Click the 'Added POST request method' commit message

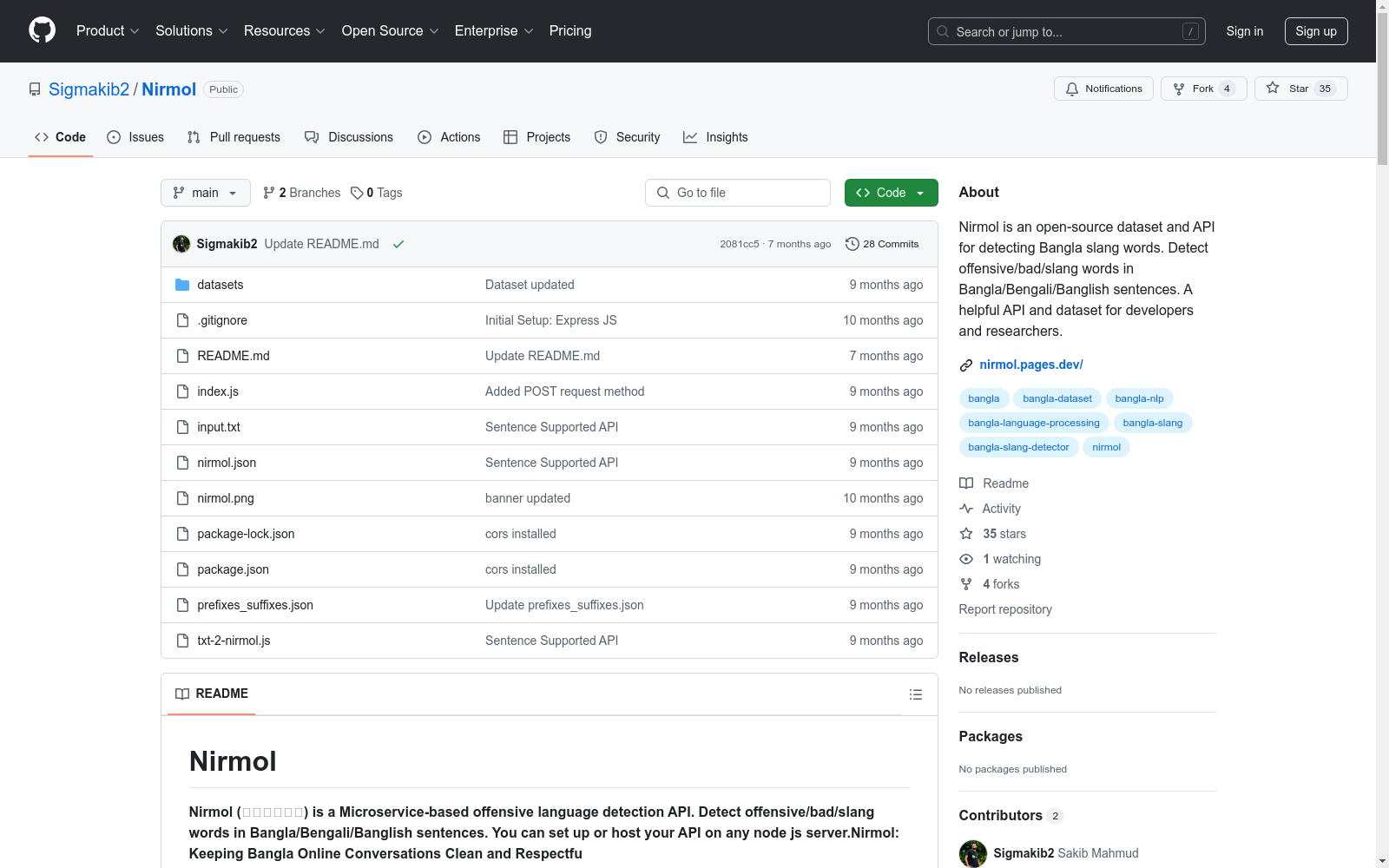[x=565, y=391]
